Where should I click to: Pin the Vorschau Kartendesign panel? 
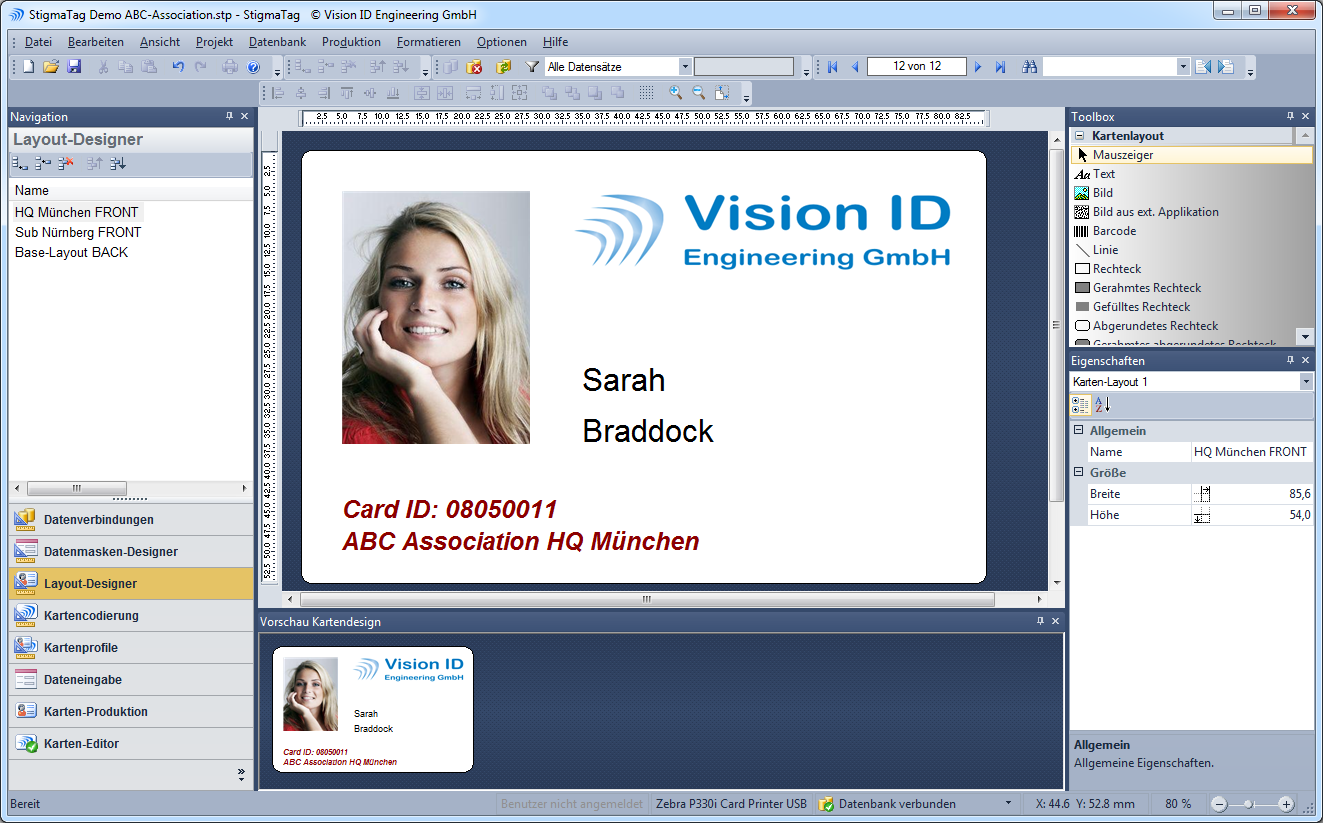[1040, 621]
